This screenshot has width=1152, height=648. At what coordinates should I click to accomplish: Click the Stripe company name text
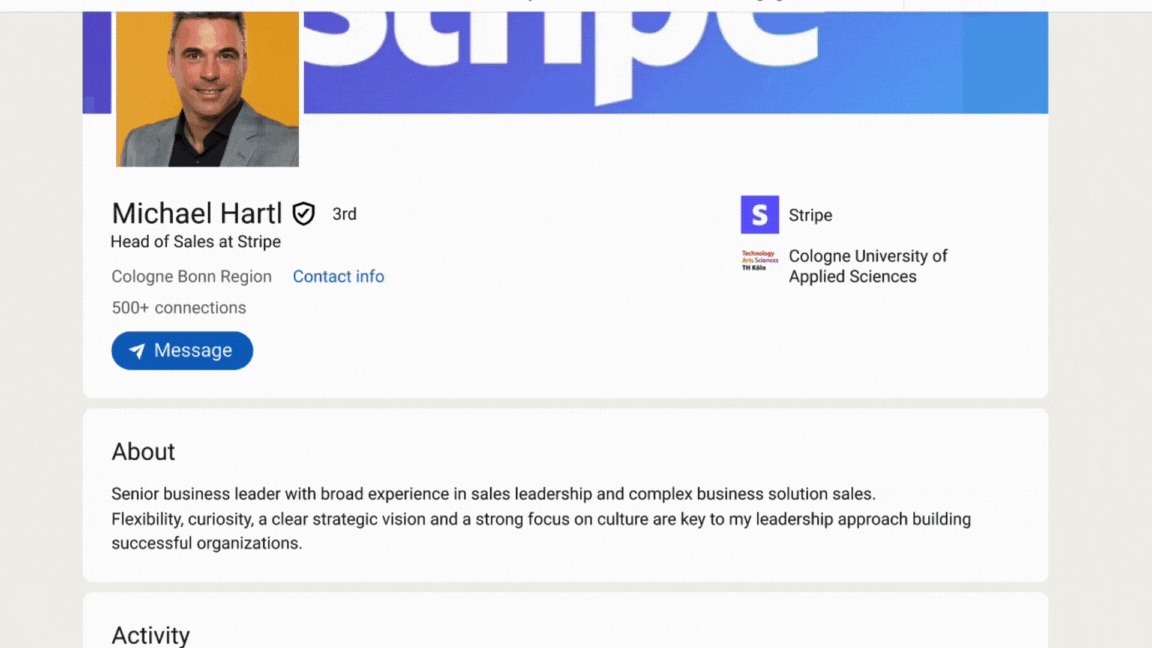tap(810, 215)
